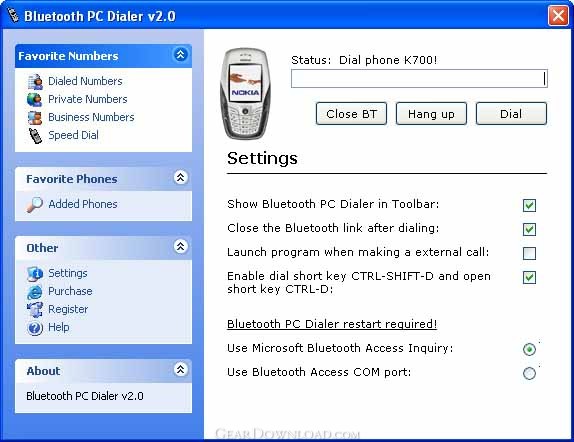Viewport: 574px width, 442px height.
Task: Uncheck Show Bluetooth PC Dialer in Toolbar
Action: click(x=529, y=205)
